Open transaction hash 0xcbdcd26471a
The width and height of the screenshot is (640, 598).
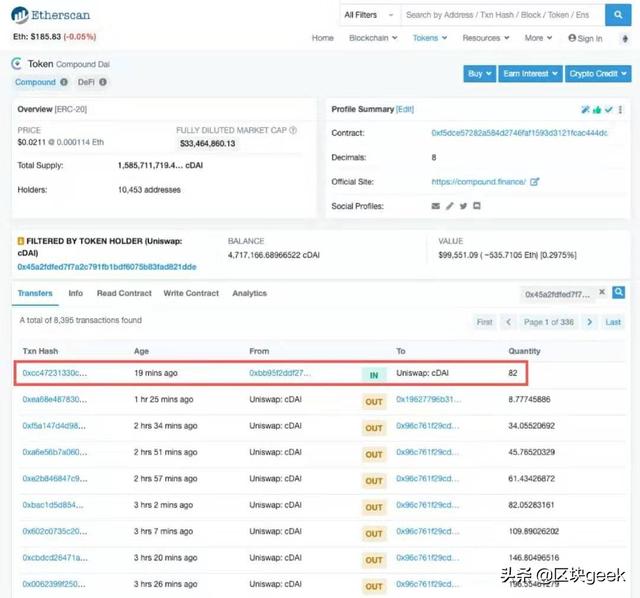tap(55, 558)
